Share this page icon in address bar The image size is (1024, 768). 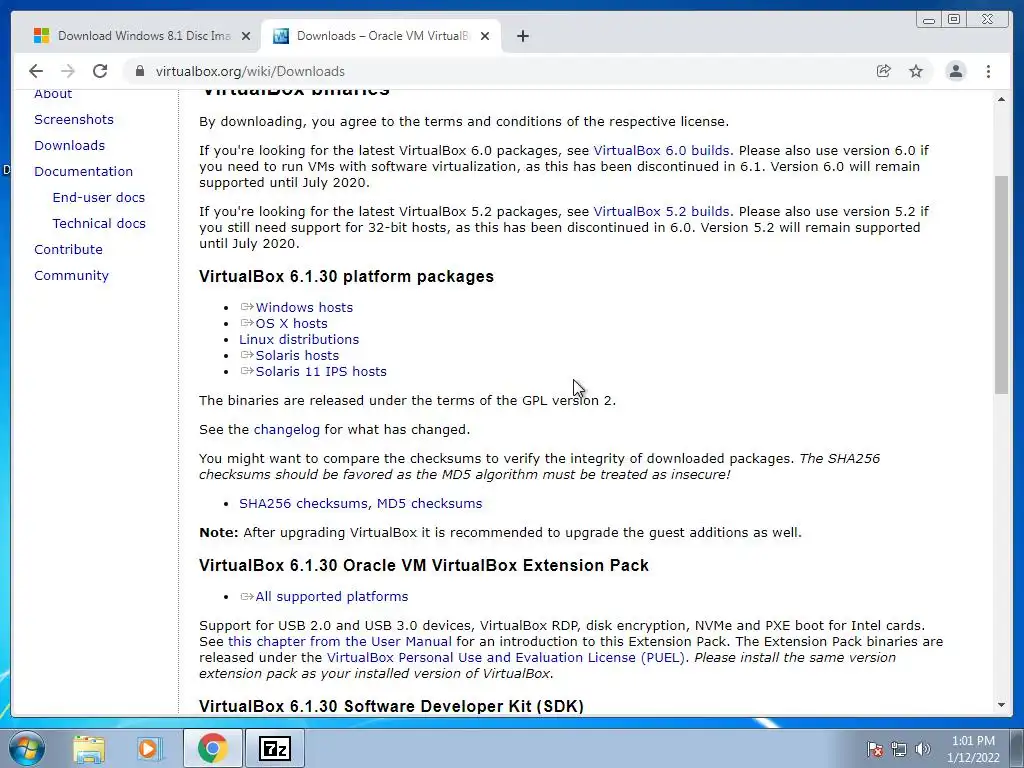coord(884,71)
